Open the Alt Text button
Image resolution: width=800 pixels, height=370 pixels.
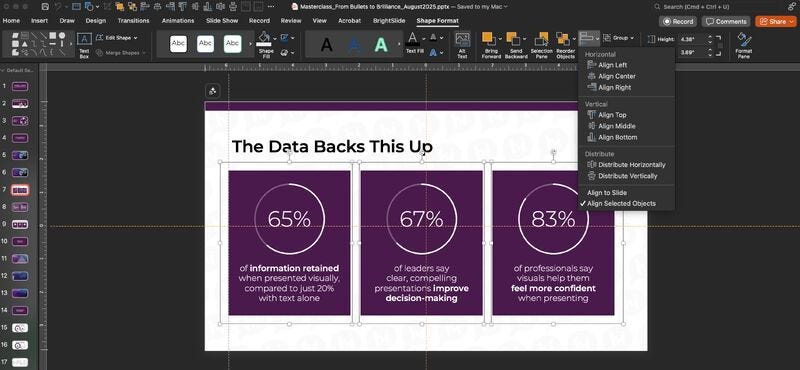[462, 45]
